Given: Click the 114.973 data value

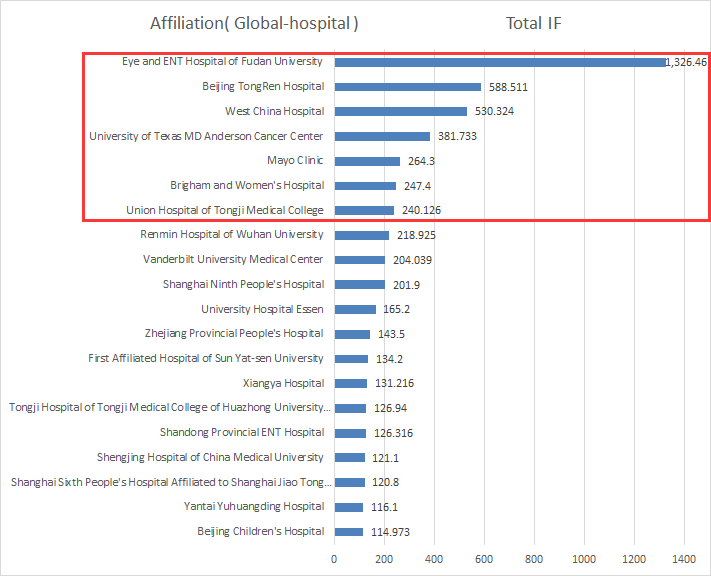Looking at the screenshot, I should click(x=390, y=532).
